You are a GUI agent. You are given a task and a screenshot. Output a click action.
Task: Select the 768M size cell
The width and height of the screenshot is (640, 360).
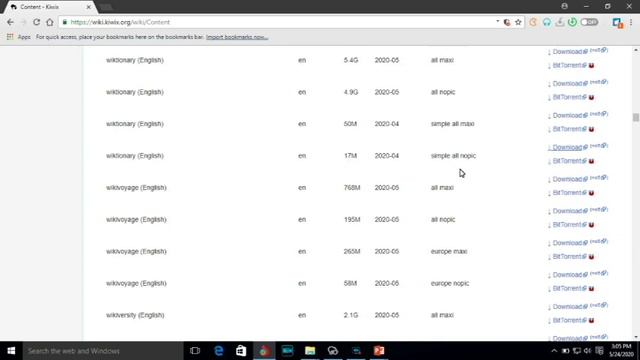pyautogui.click(x=352, y=188)
